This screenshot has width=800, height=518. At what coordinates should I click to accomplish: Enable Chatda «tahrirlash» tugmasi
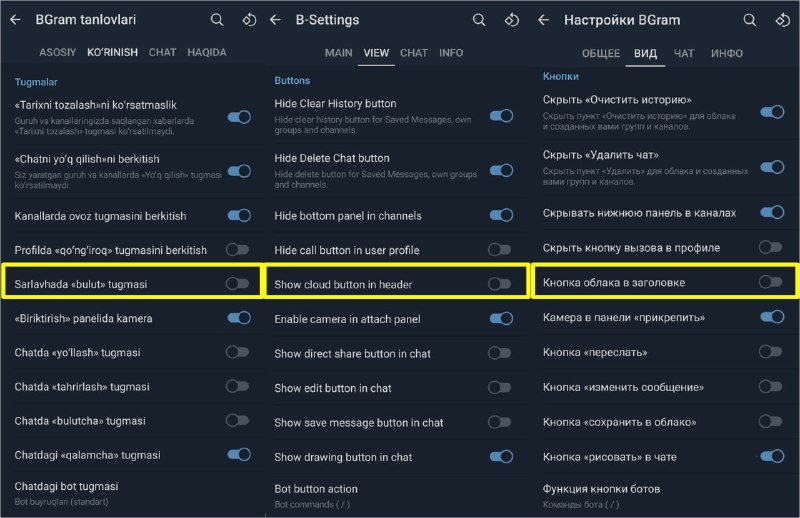pyautogui.click(x=238, y=386)
